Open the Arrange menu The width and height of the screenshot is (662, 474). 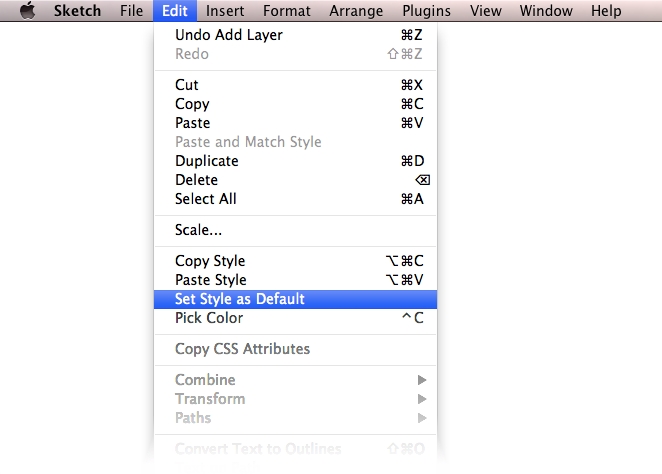click(355, 11)
